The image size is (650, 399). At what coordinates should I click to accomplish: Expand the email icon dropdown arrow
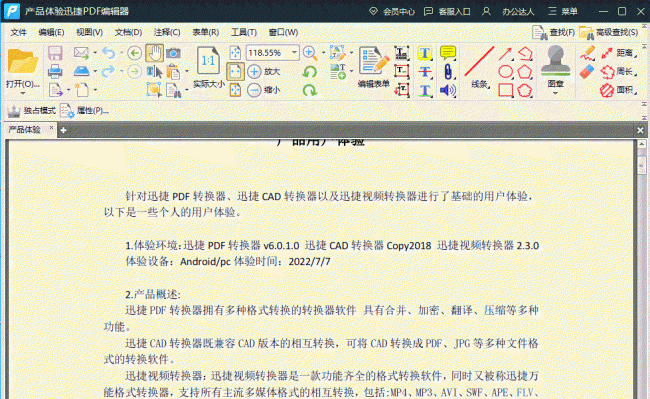95,53
